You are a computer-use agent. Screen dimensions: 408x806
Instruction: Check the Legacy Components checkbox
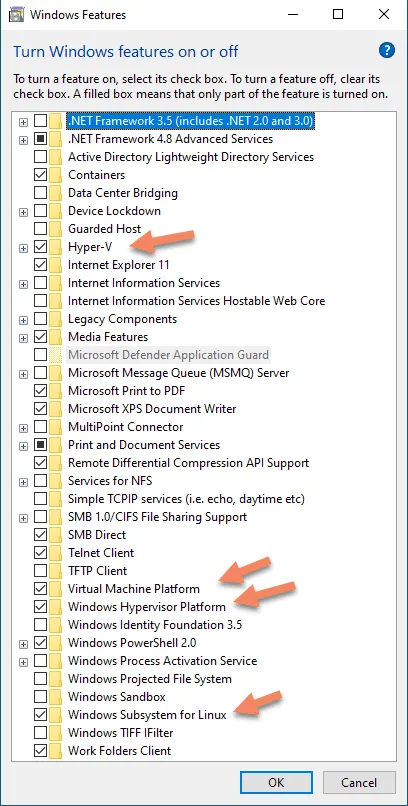pyautogui.click(x=40, y=319)
